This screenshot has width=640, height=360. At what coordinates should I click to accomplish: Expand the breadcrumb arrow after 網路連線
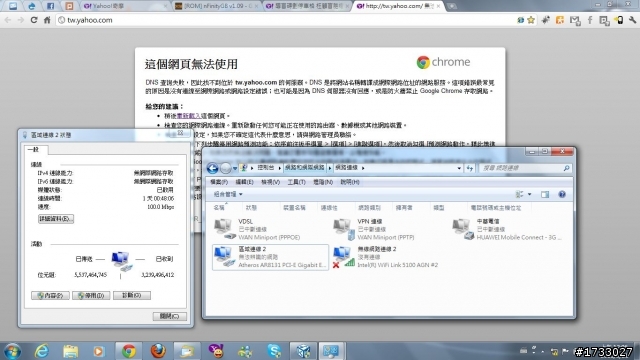363,168
